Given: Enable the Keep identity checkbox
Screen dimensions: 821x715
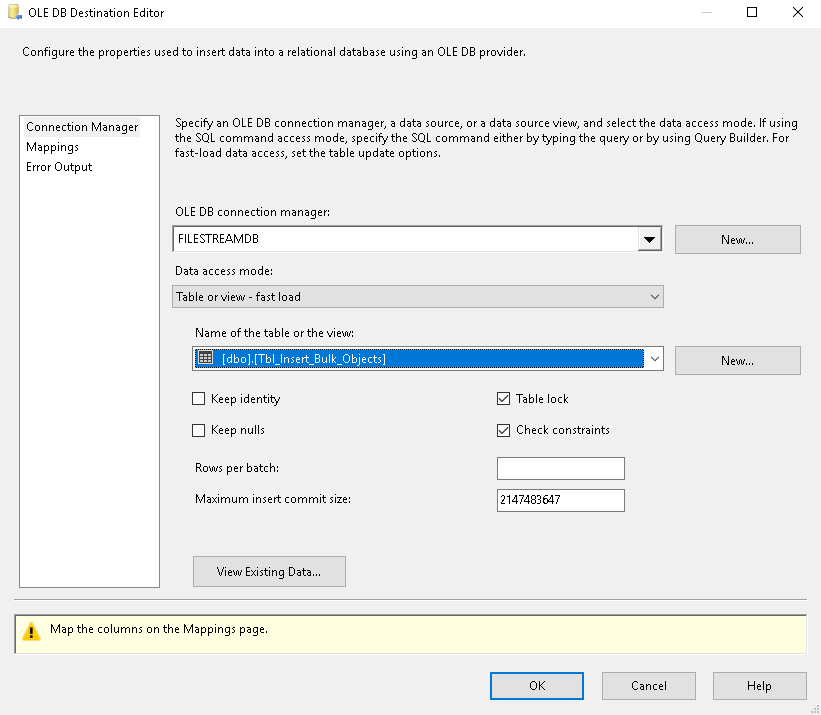Looking at the screenshot, I should click(x=198, y=399).
